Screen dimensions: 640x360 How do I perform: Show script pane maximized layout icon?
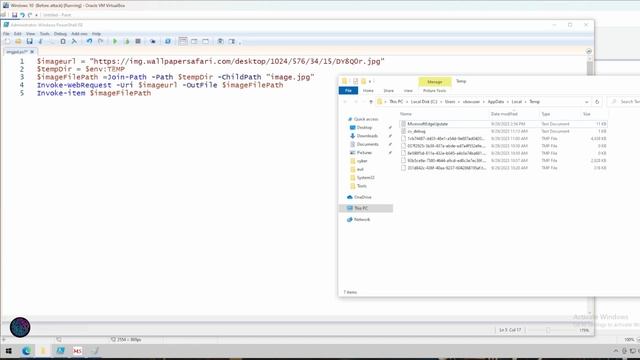(x=205, y=42)
